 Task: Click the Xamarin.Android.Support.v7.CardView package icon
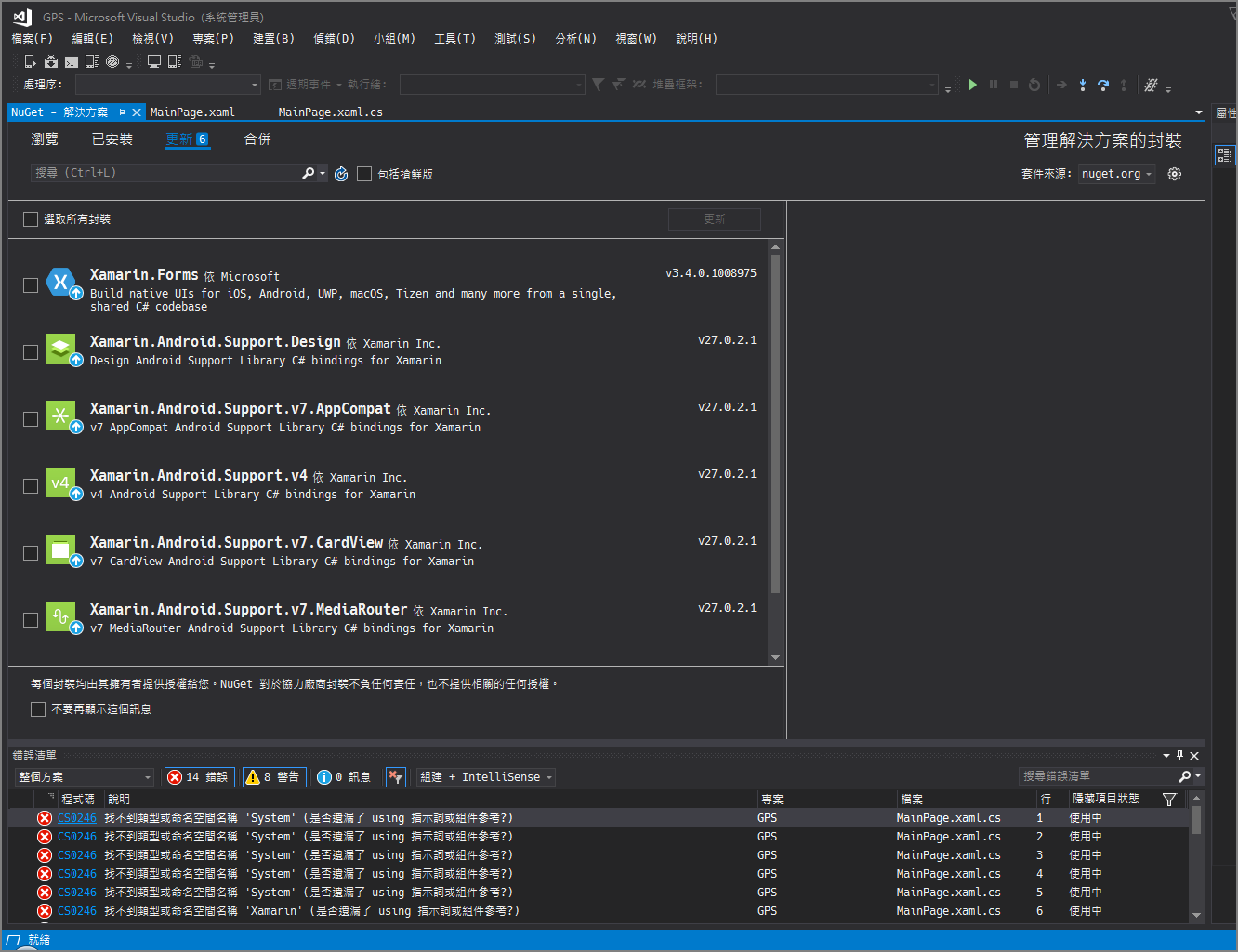61,550
